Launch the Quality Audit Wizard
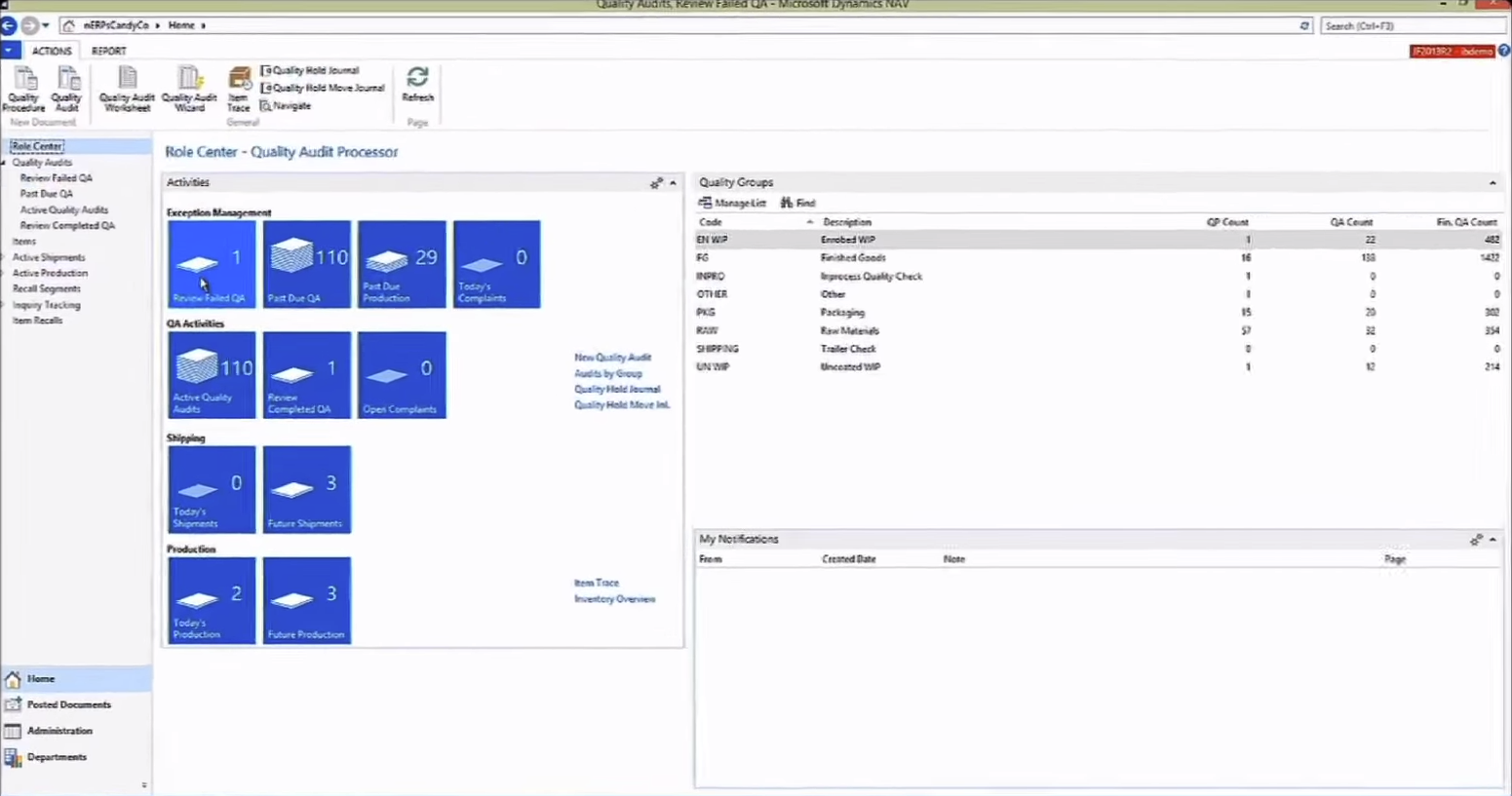 click(189, 89)
